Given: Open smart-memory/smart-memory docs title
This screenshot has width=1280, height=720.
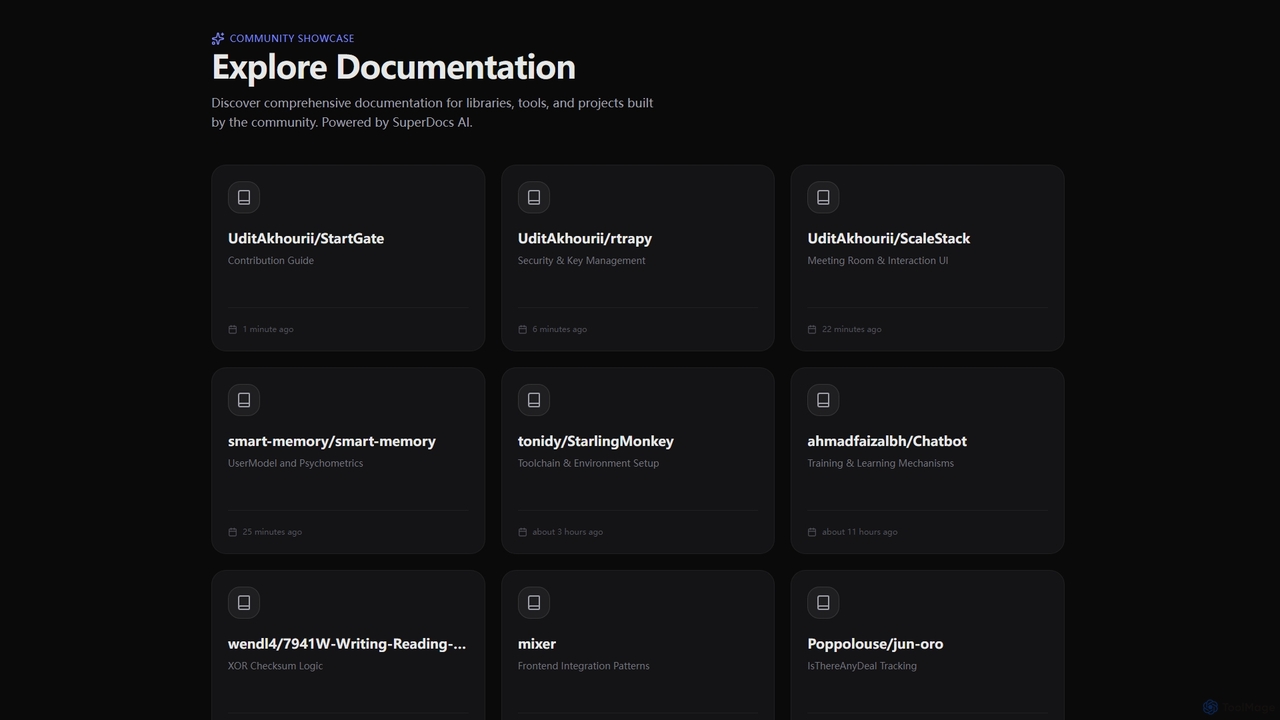Looking at the screenshot, I should tap(332, 441).
